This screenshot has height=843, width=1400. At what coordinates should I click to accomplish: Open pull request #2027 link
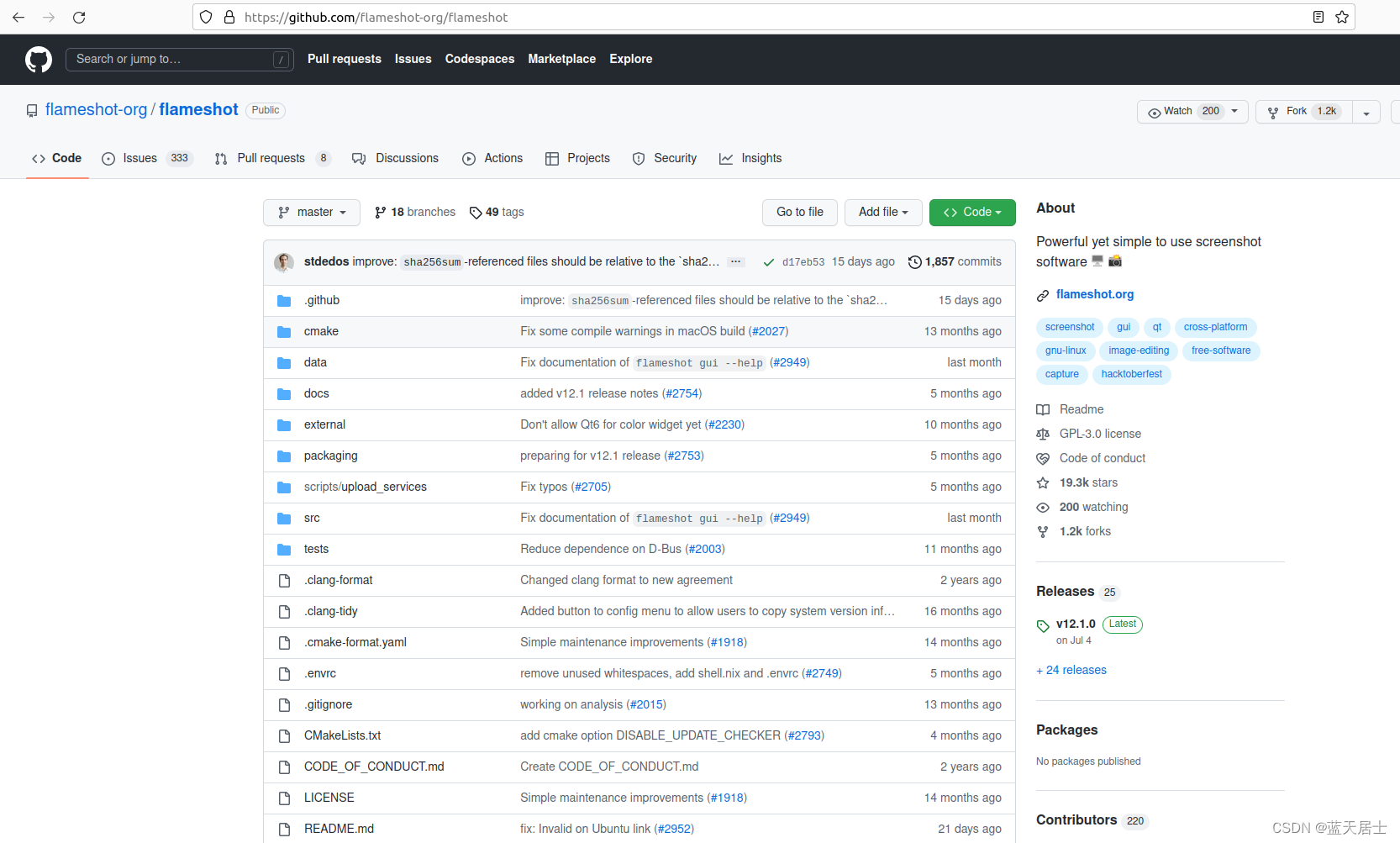point(768,332)
